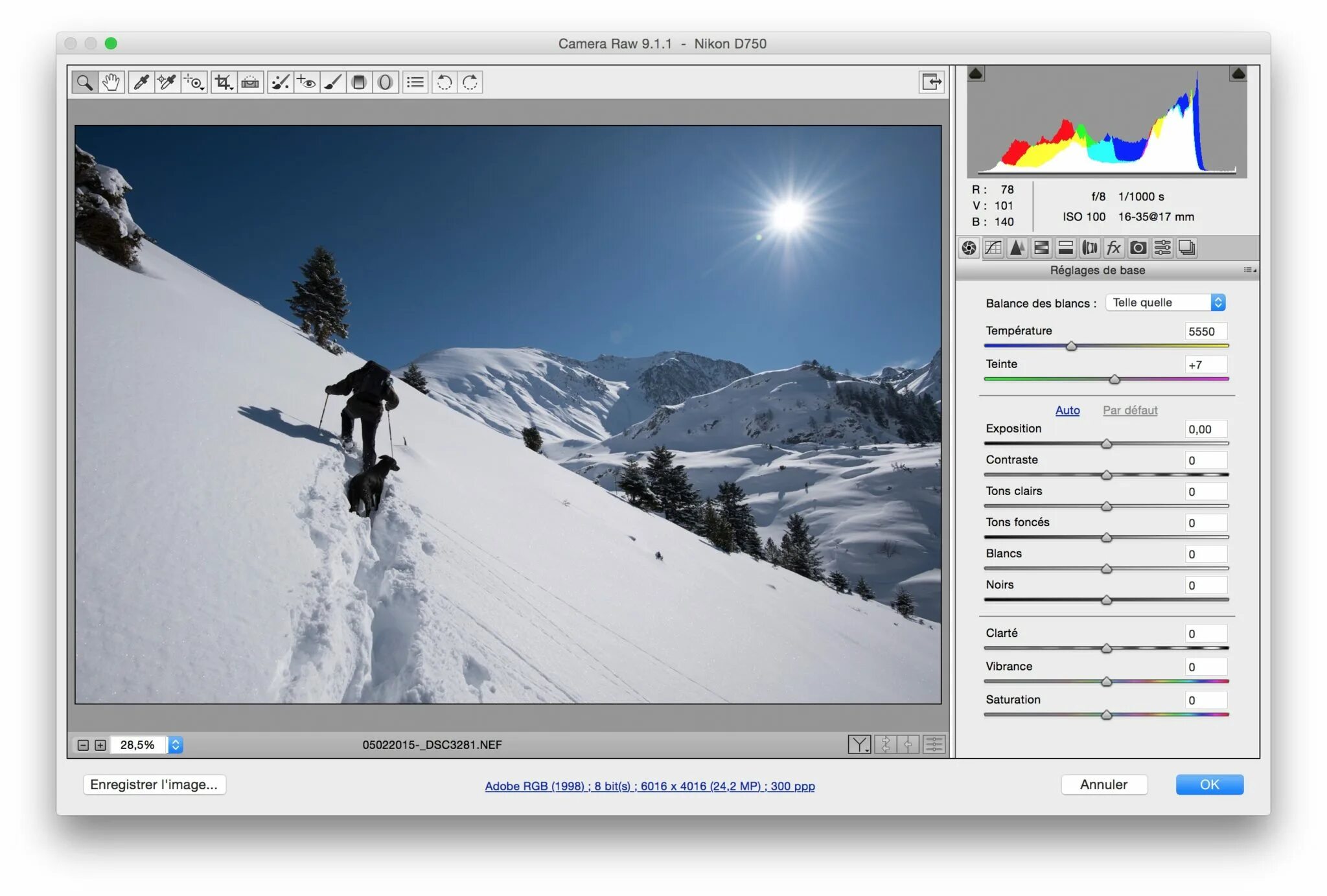This screenshot has width=1327, height=896.
Task: Click the Exposition slider handle
Action: [x=1107, y=444]
